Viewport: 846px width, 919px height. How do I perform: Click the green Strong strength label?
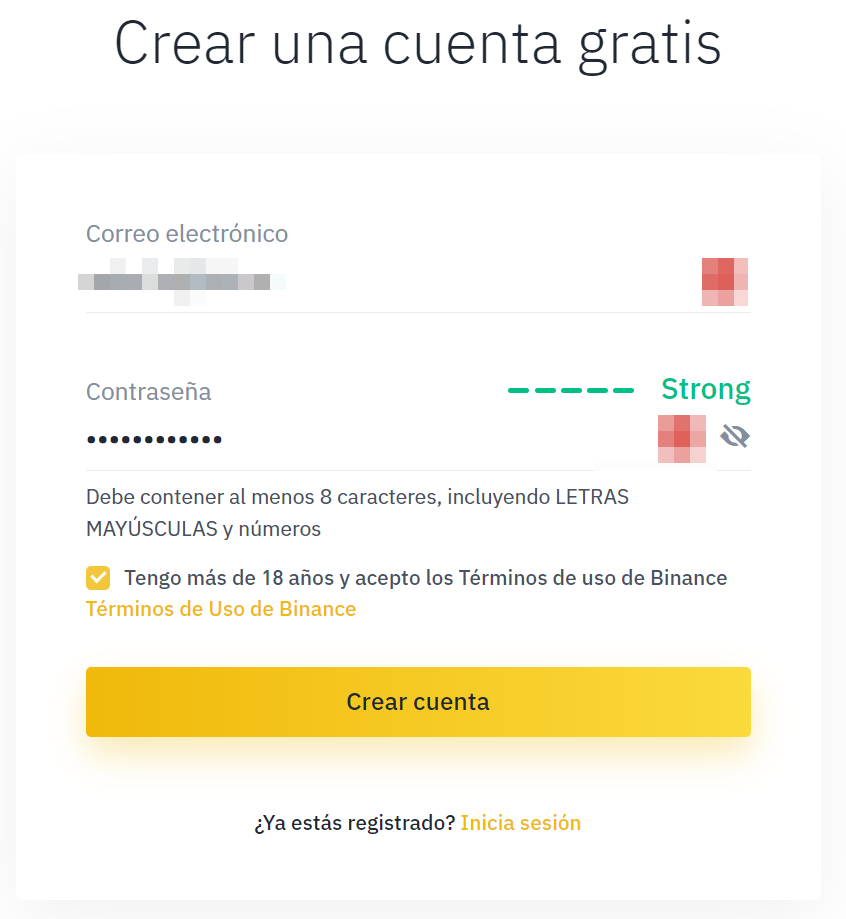[x=706, y=389]
